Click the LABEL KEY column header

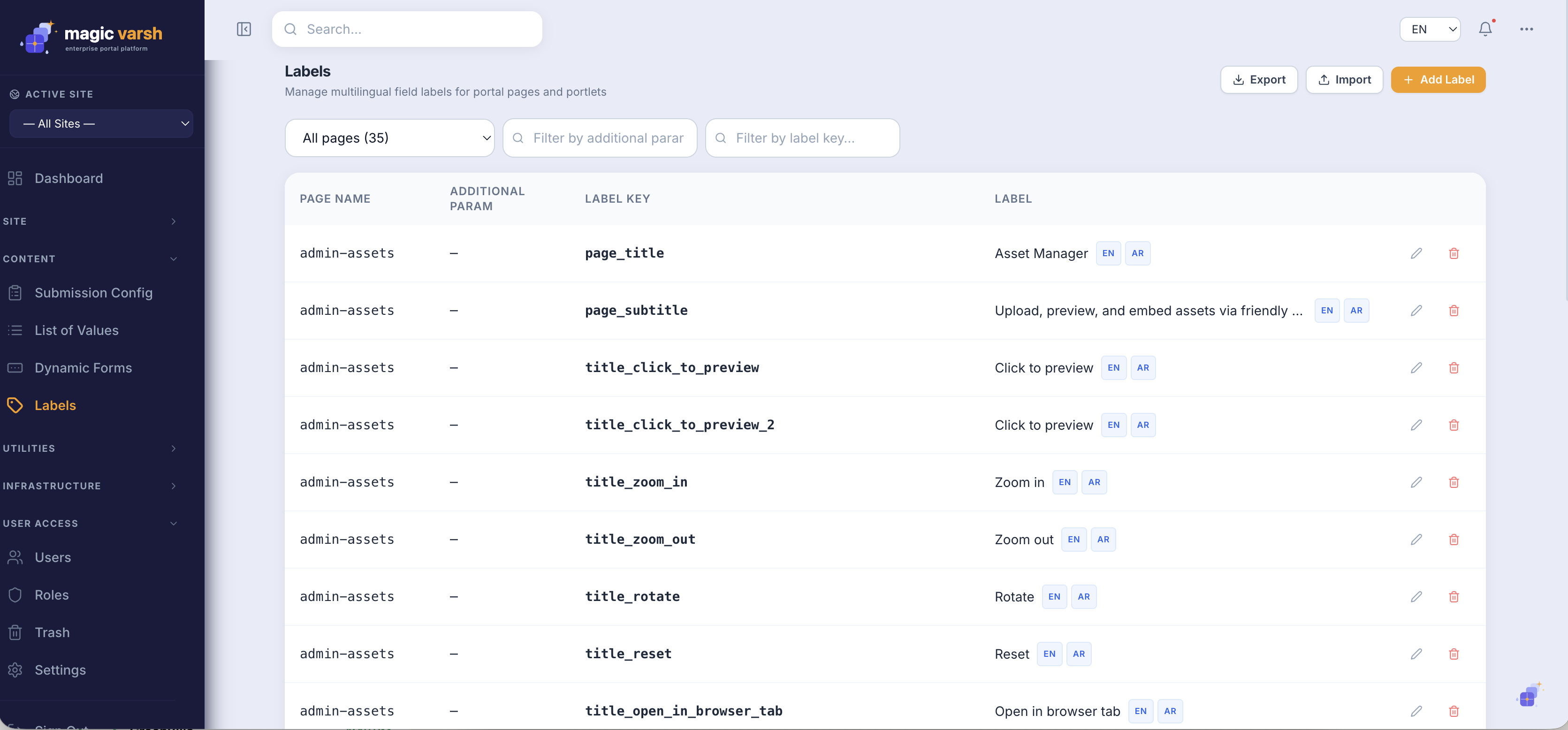(617, 198)
